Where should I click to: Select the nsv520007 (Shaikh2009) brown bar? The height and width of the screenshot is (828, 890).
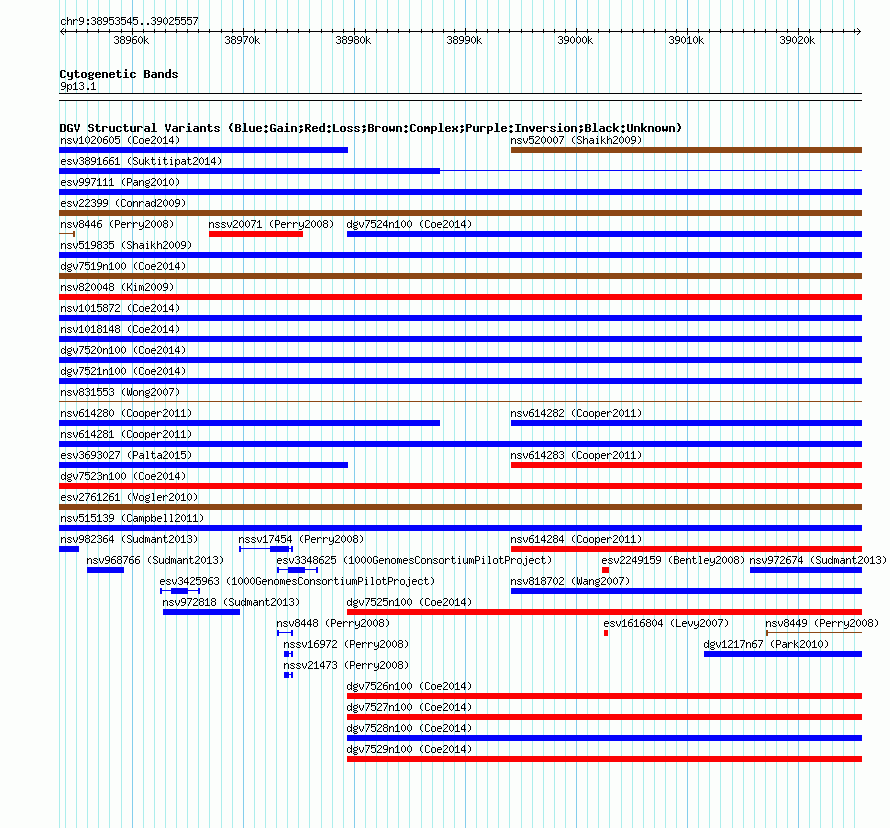click(686, 150)
